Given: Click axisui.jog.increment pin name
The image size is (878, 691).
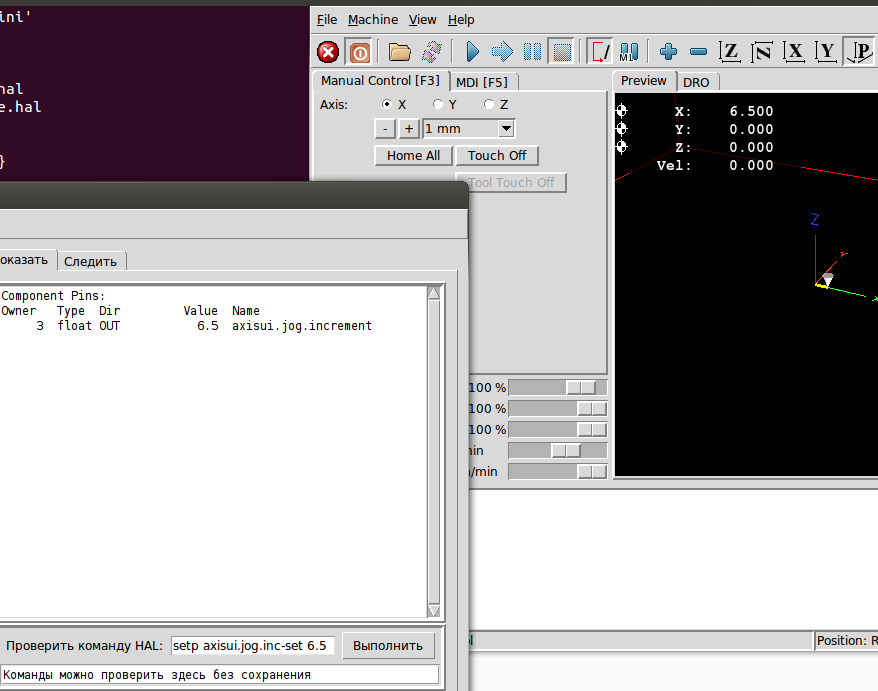Looking at the screenshot, I should coord(302,326).
